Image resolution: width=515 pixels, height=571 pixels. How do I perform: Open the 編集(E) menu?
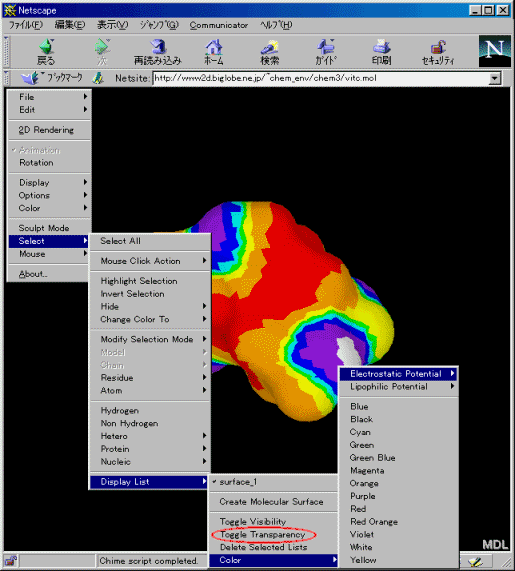[x=70, y=25]
